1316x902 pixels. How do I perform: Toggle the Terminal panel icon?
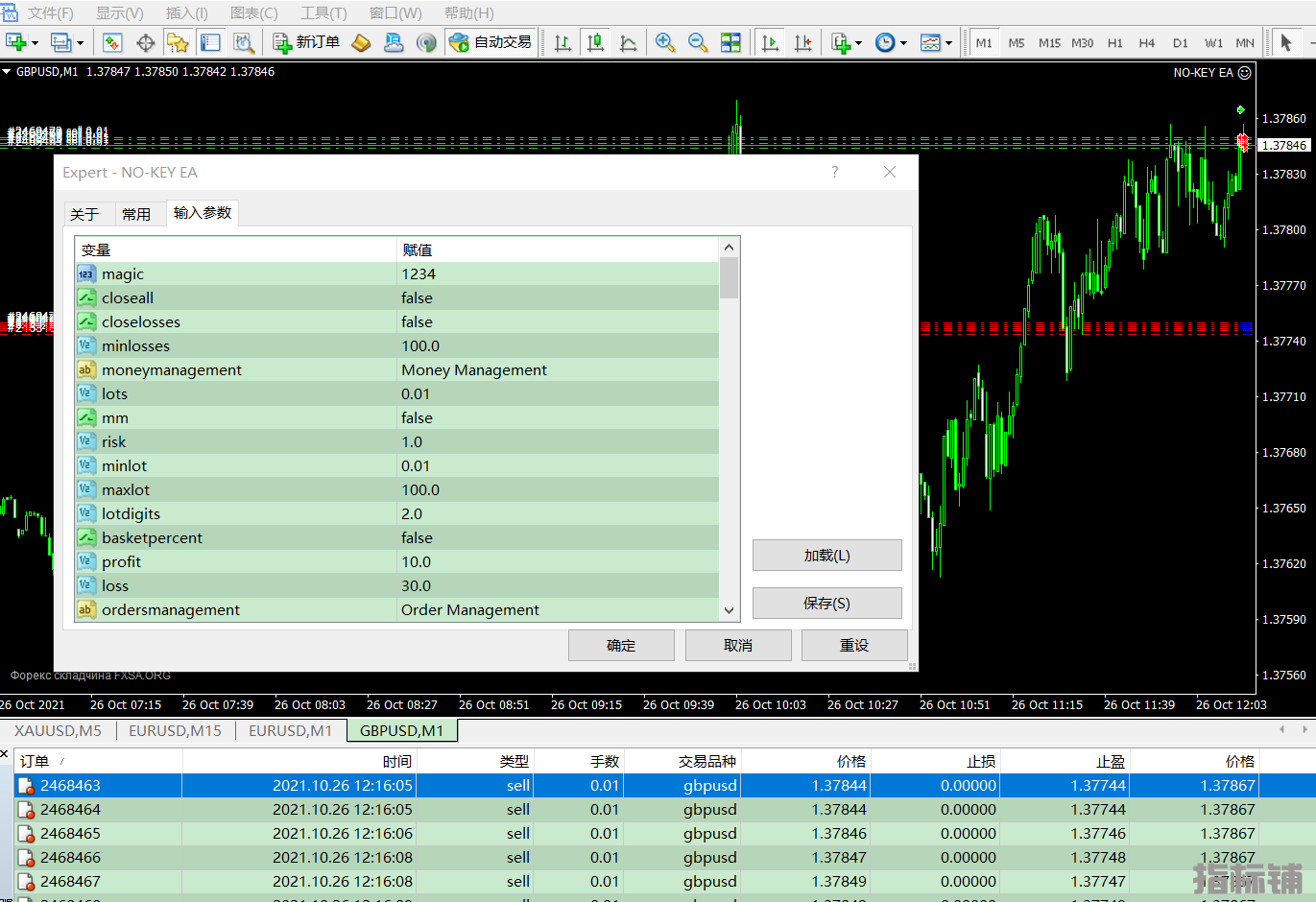210,42
